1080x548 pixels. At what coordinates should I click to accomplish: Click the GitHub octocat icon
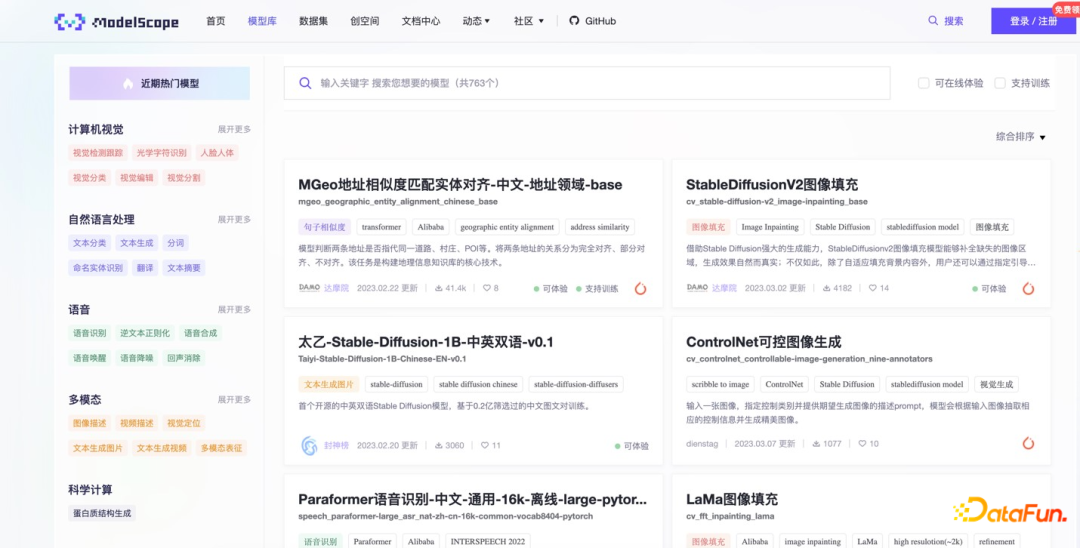574,21
